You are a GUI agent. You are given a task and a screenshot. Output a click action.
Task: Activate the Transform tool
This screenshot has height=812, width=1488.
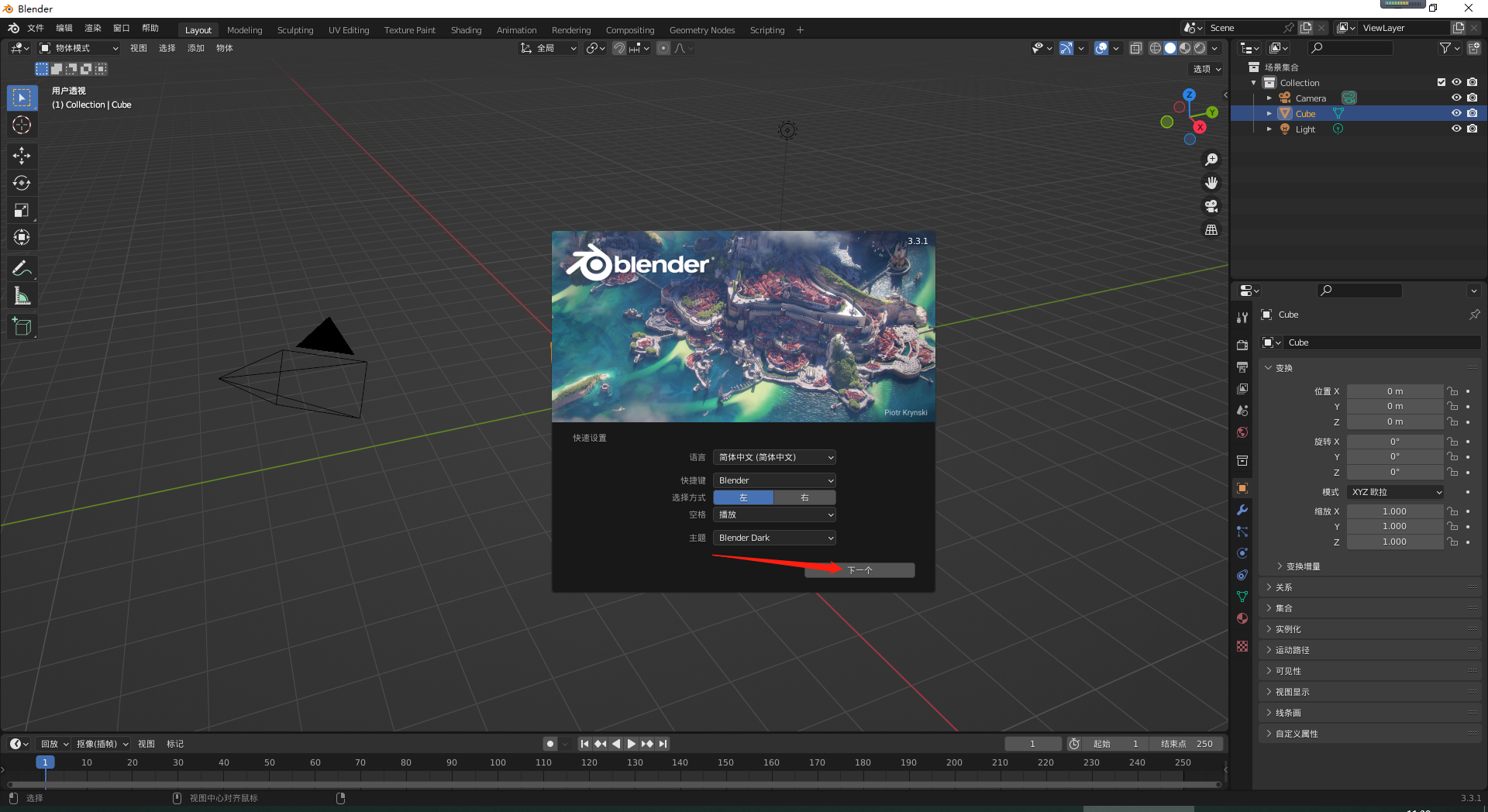[x=22, y=237]
